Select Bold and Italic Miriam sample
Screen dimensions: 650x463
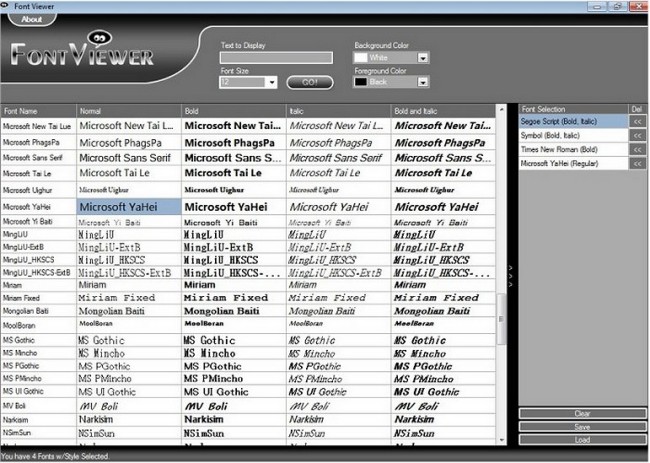pyautogui.click(x=443, y=285)
